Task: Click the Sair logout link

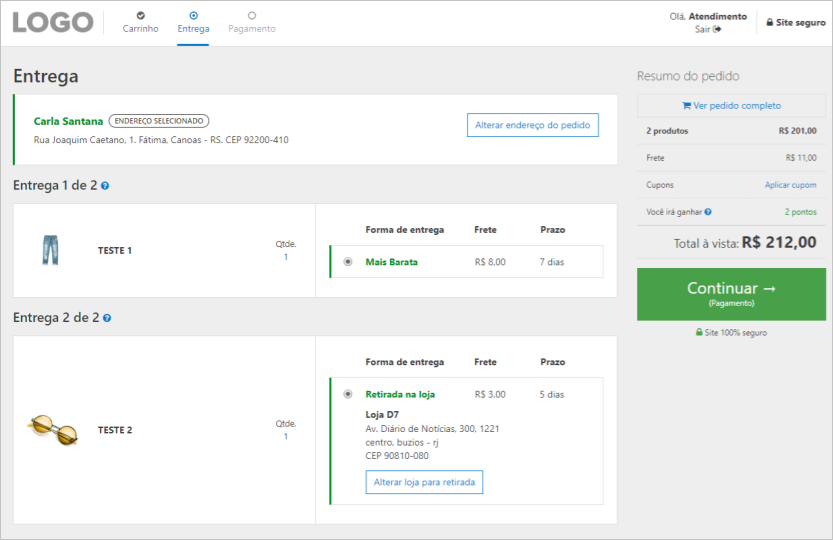Action: click(708, 29)
